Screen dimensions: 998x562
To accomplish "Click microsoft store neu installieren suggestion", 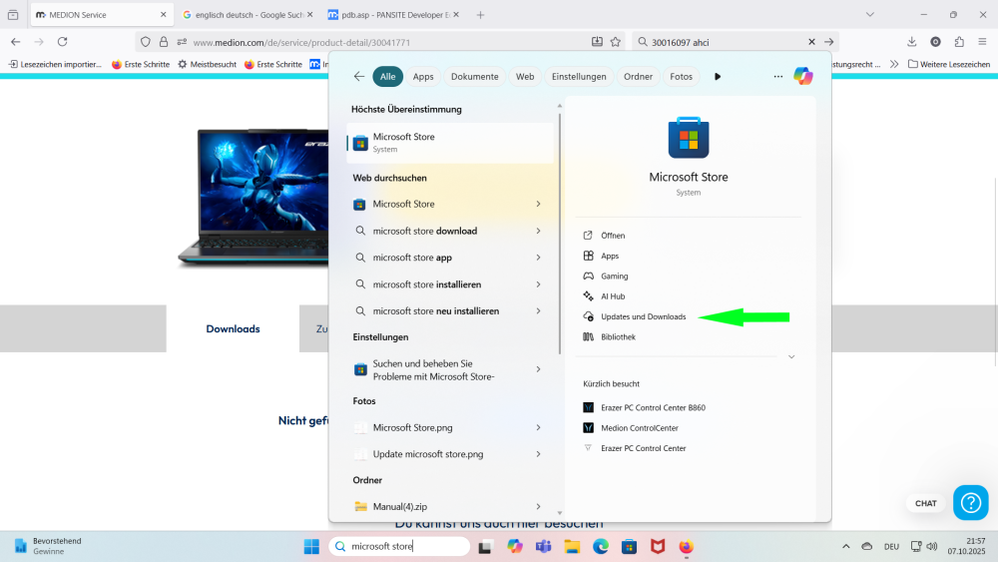I will click(x=436, y=311).
